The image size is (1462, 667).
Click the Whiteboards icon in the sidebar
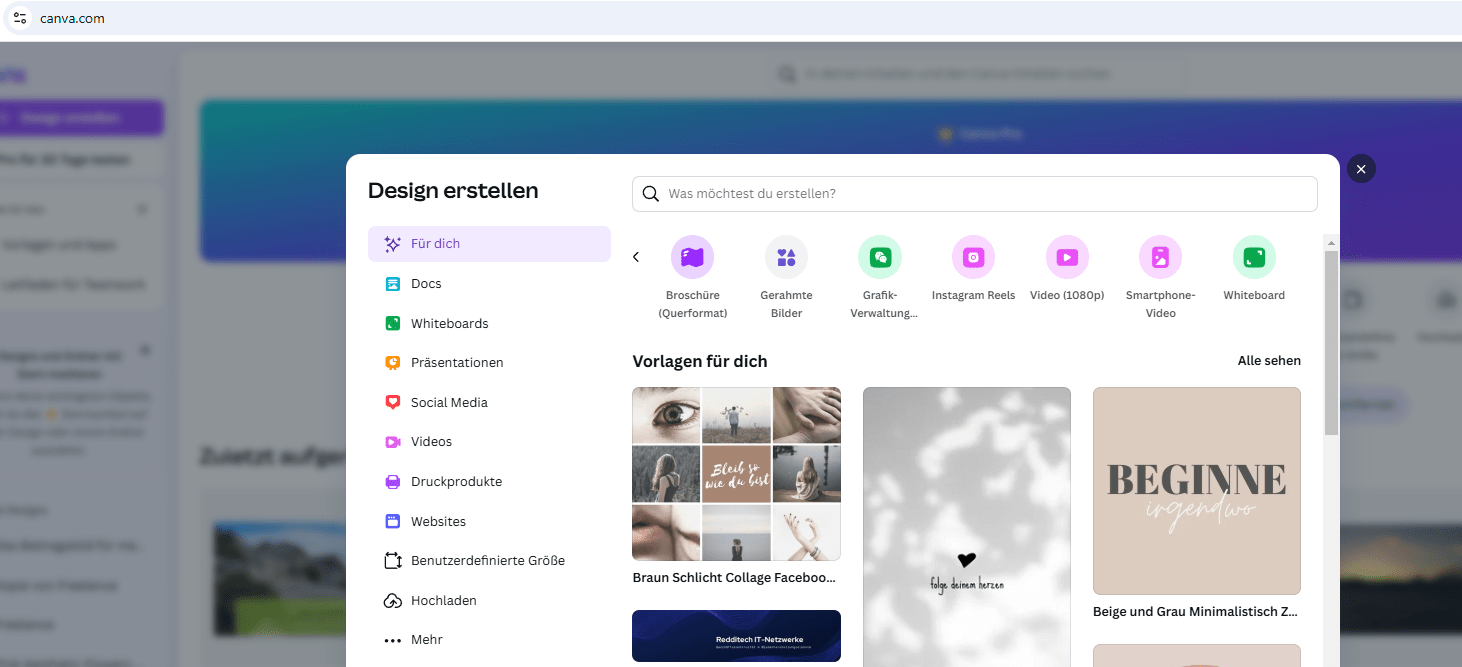coord(393,323)
